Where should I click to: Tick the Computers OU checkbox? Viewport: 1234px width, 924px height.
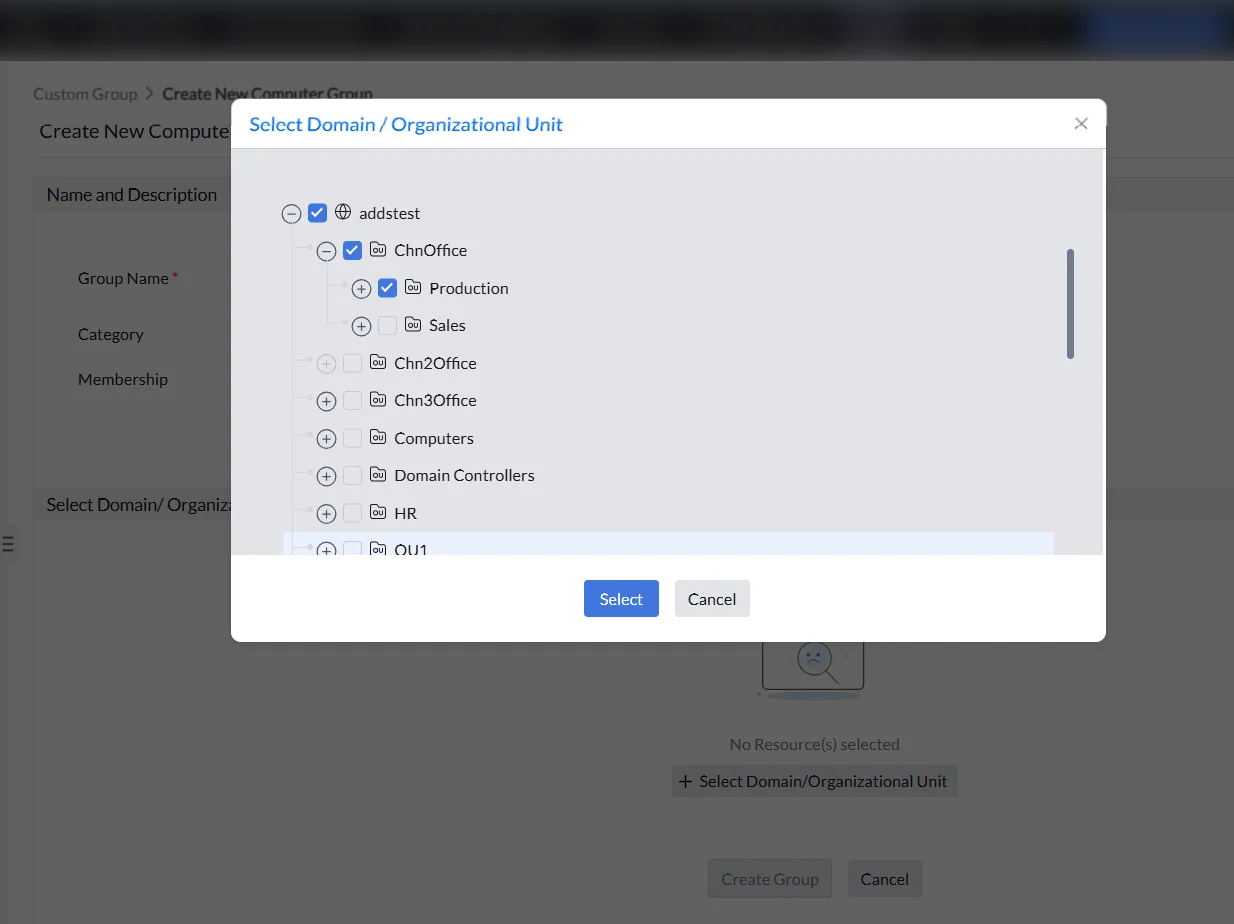click(x=352, y=438)
